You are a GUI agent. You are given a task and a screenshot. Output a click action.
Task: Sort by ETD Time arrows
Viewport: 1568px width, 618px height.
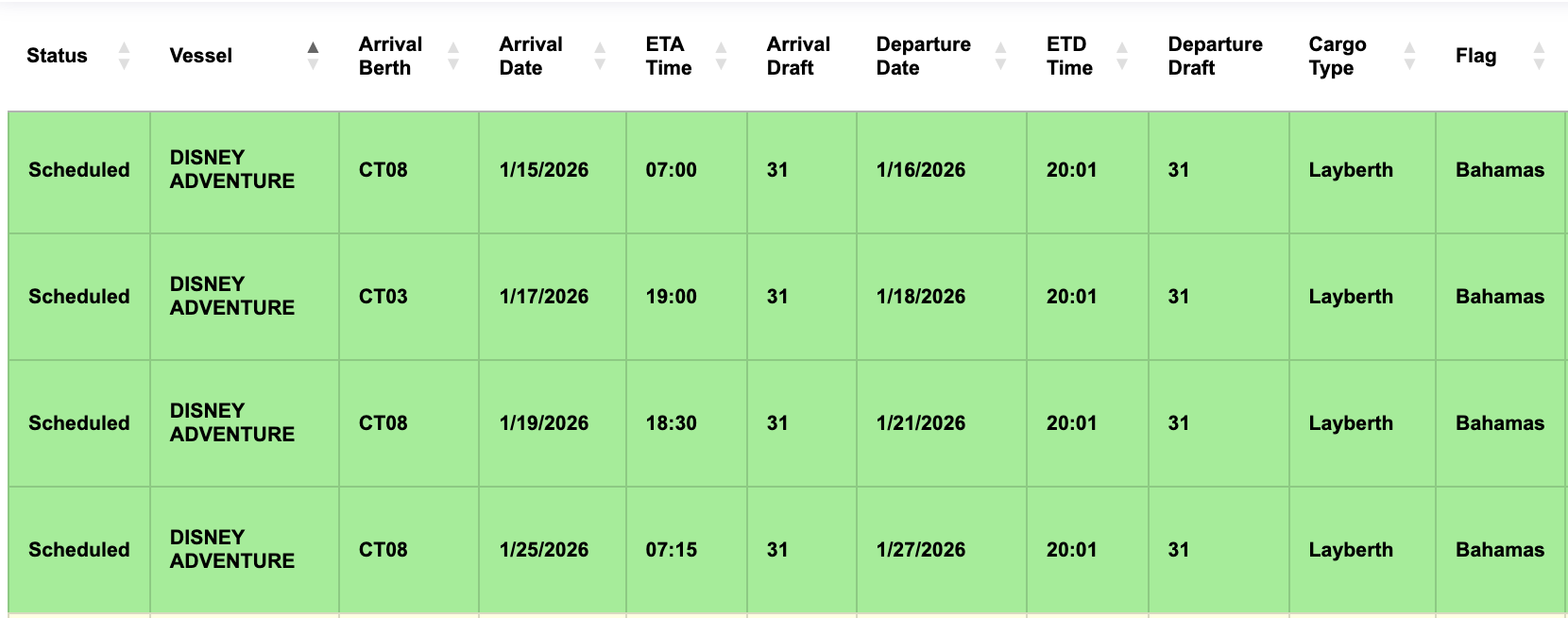(x=1122, y=56)
